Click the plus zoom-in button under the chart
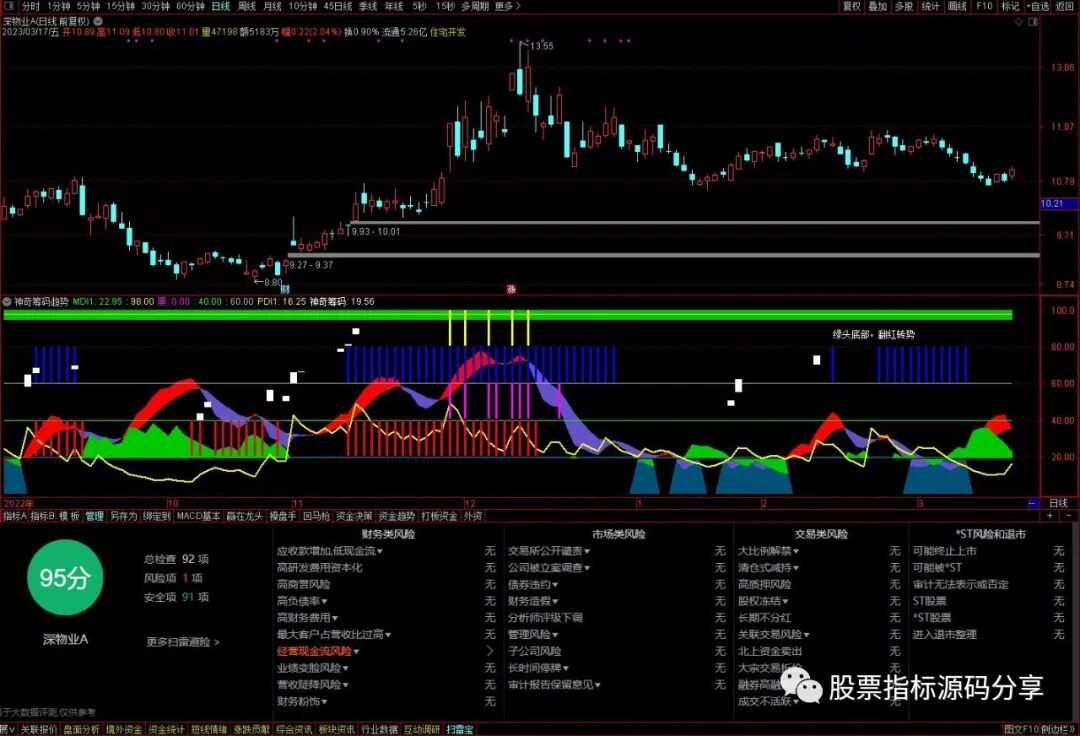This screenshot has height=736, width=1080. click(x=1050, y=516)
